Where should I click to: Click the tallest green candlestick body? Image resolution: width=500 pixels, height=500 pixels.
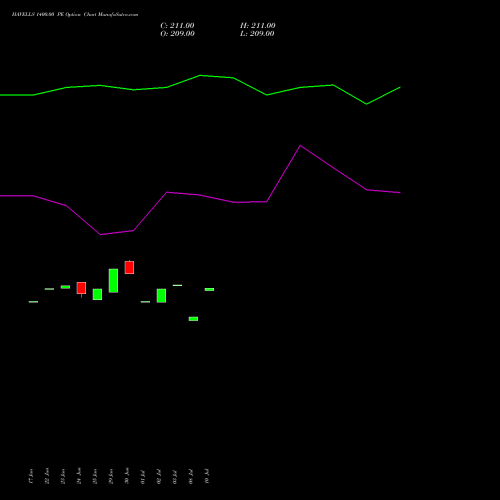pyautogui.click(x=113, y=281)
